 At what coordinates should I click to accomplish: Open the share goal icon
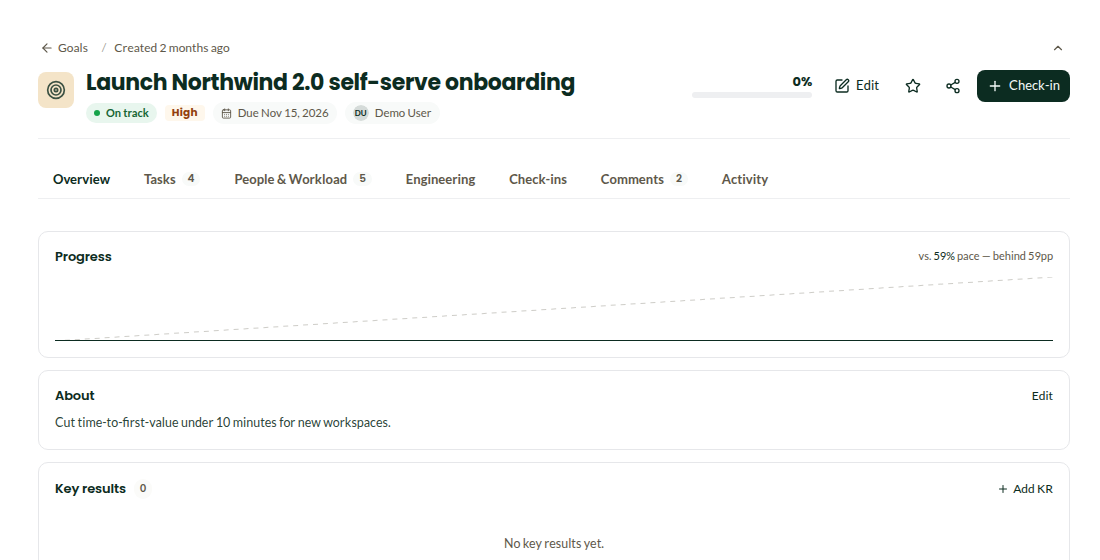point(953,86)
